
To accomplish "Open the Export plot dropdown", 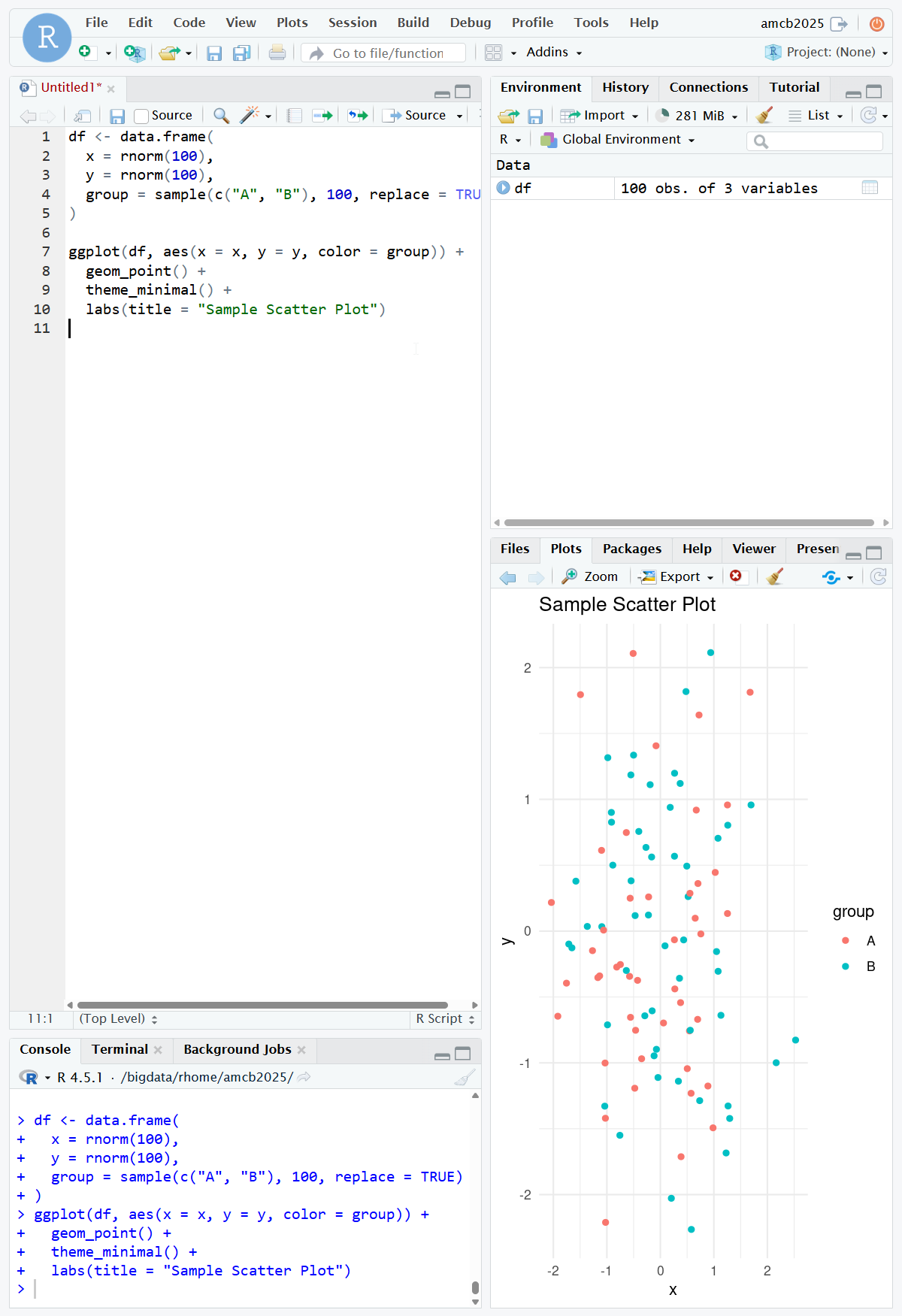I will (676, 576).
